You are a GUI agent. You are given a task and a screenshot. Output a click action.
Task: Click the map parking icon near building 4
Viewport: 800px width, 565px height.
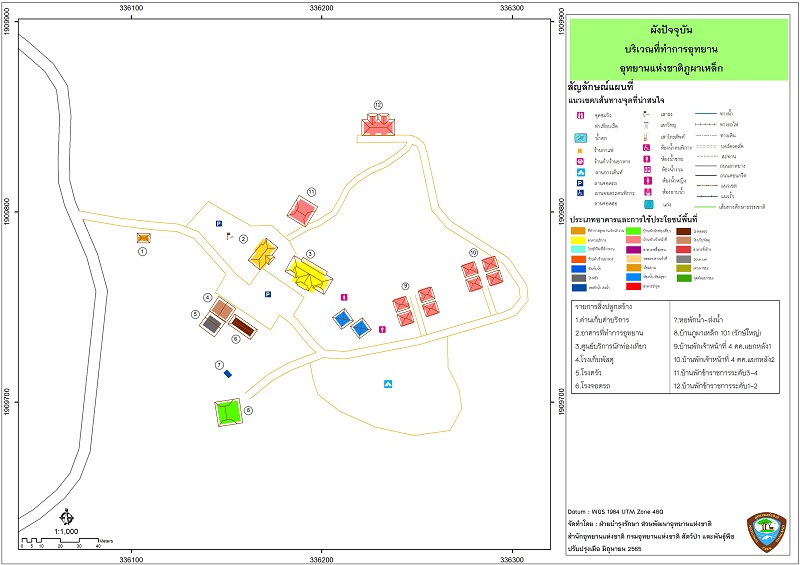click(x=267, y=294)
